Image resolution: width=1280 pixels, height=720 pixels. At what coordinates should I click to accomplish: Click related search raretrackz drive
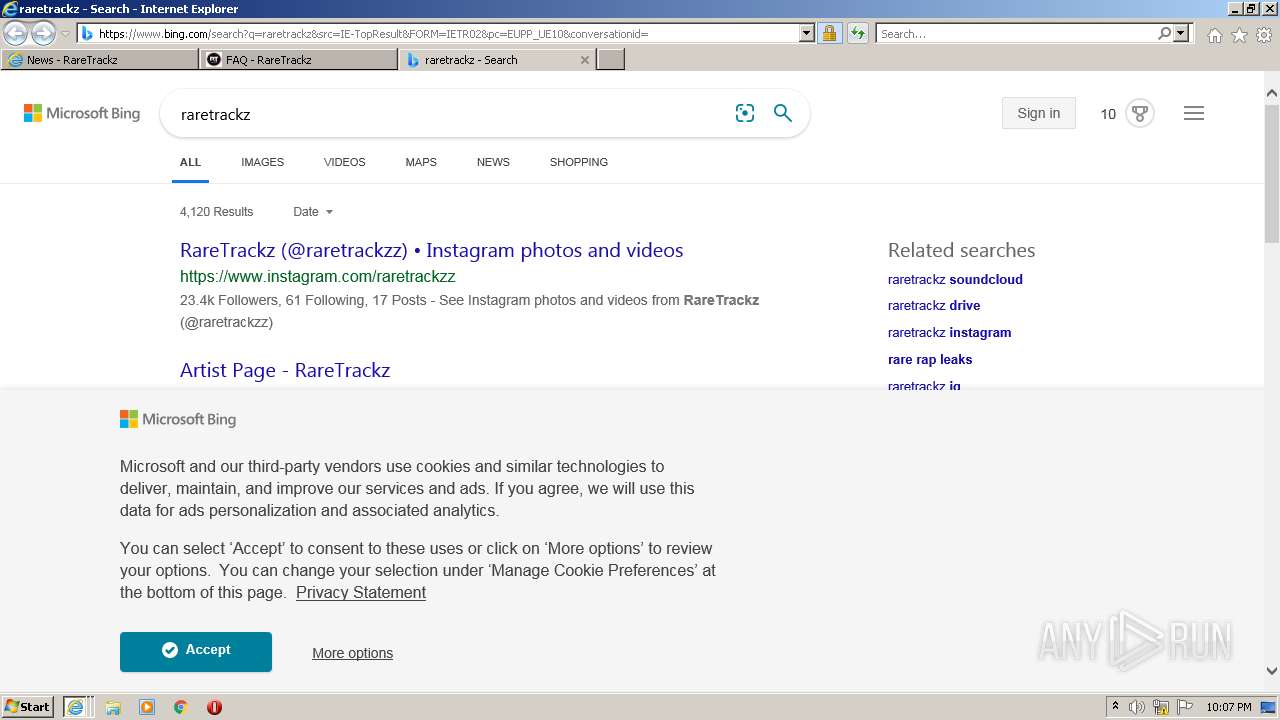[934, 305]
